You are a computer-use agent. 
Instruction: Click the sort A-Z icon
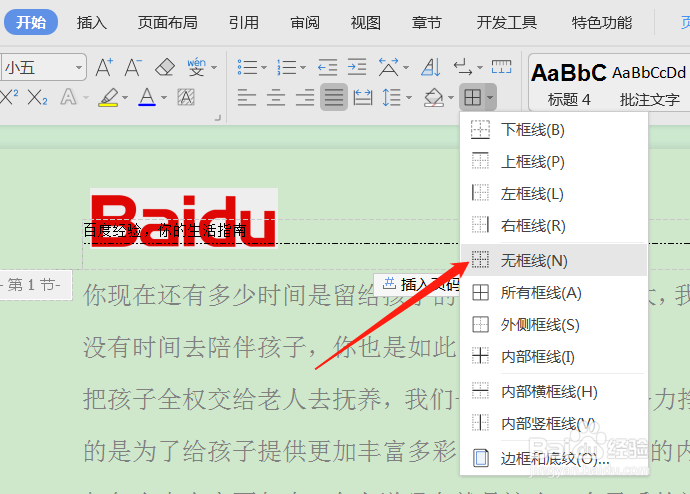[430, 67]
